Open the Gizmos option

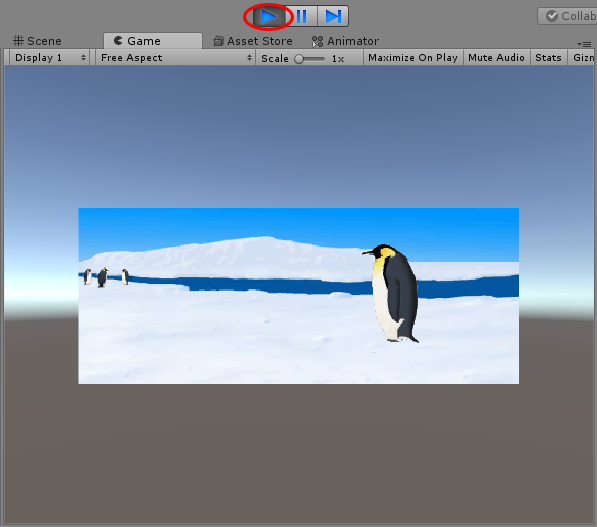pos(582,58)
